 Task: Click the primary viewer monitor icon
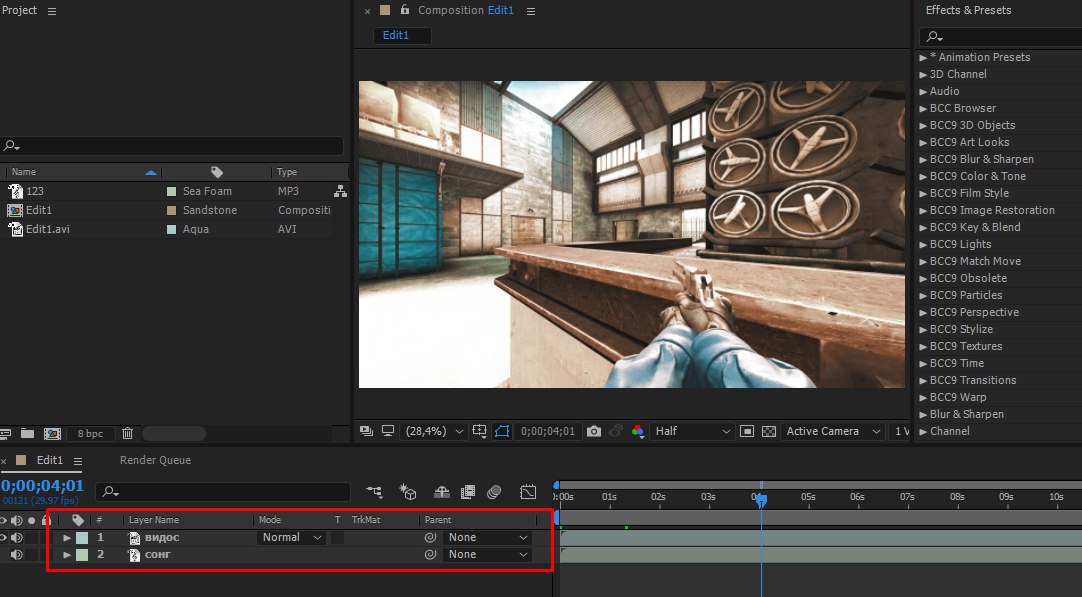pyautogui.click(x=388, y=431)
